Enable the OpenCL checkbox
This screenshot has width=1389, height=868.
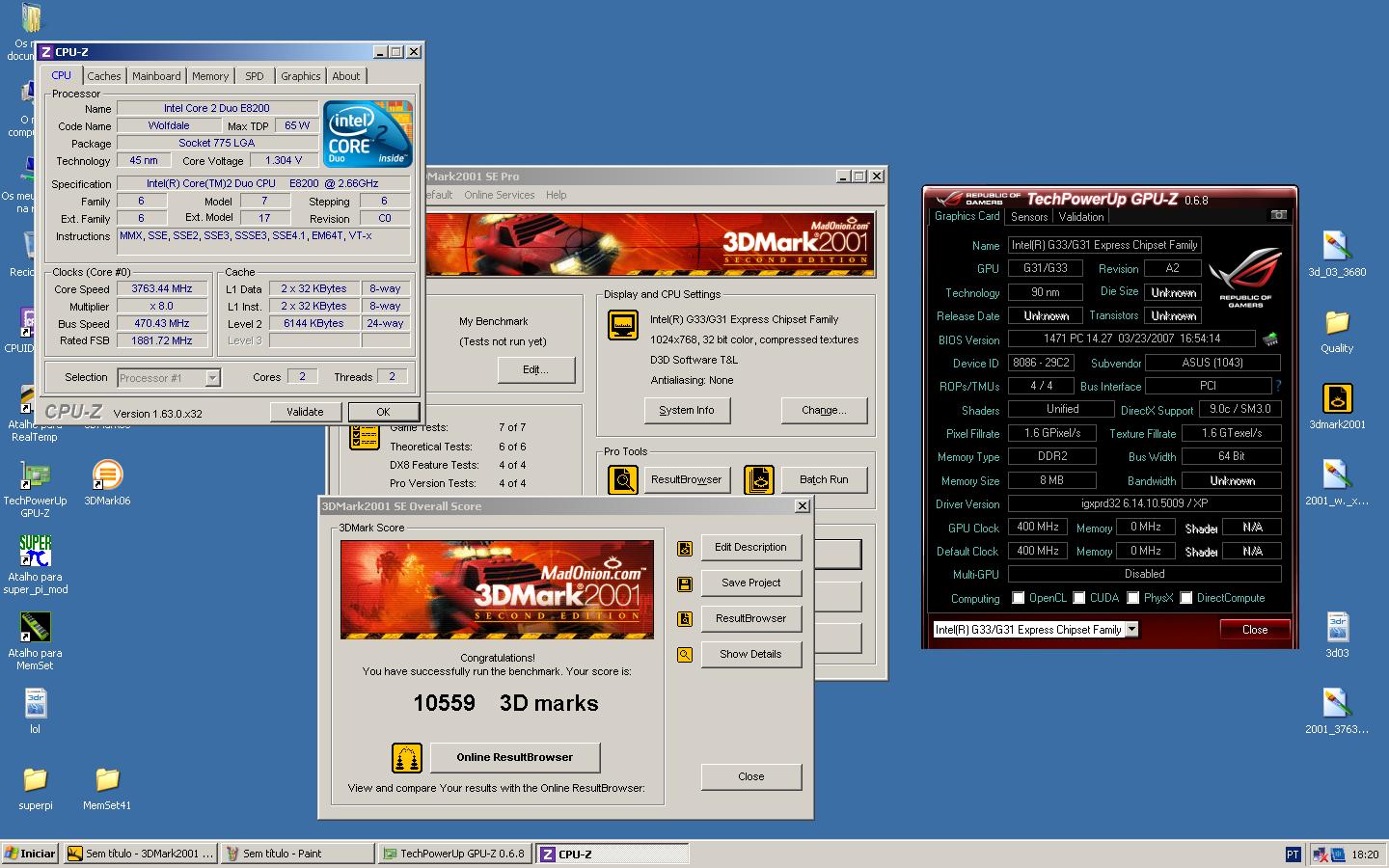click(x=1018, y=598)
